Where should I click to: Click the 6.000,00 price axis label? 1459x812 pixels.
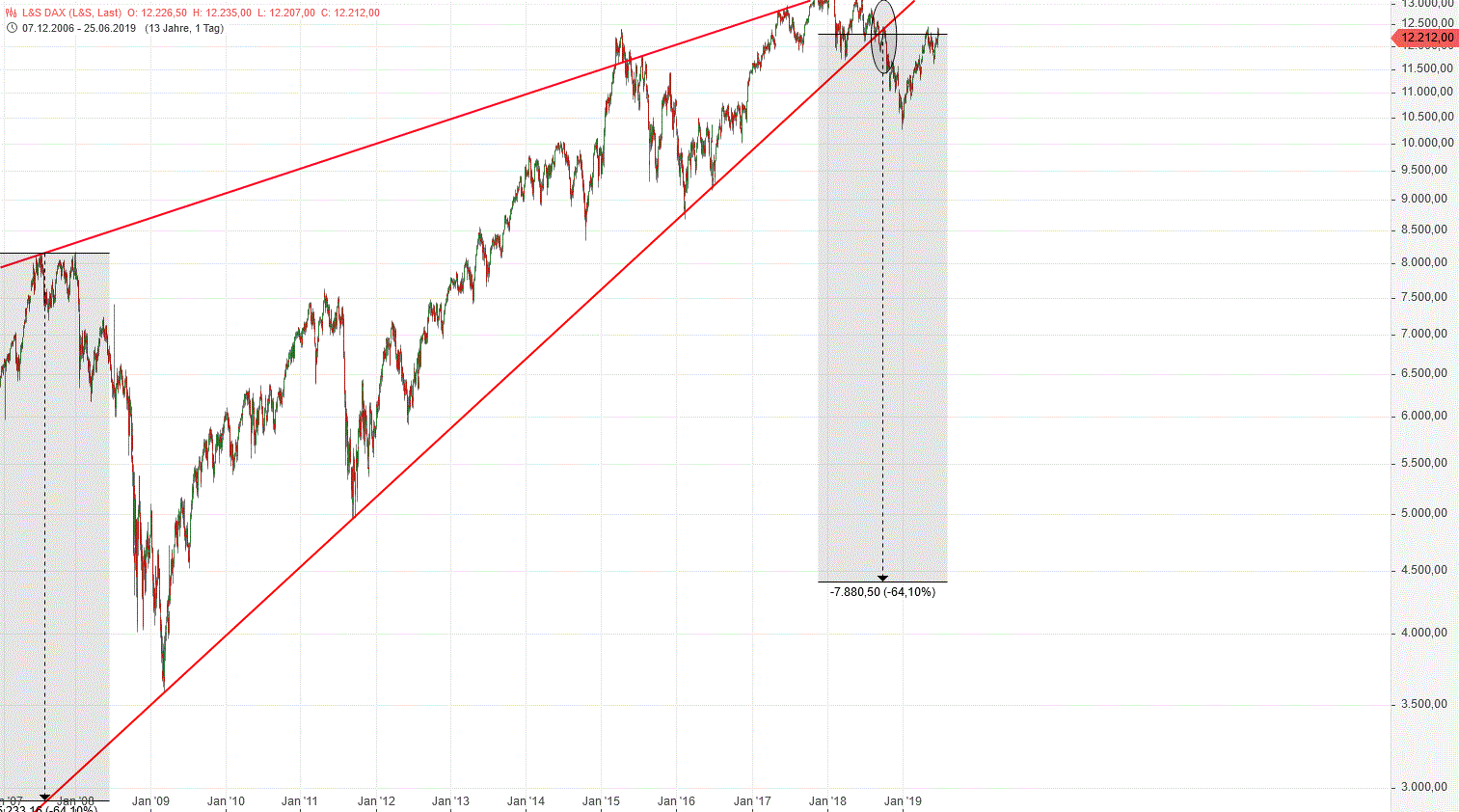point(1424,416)
